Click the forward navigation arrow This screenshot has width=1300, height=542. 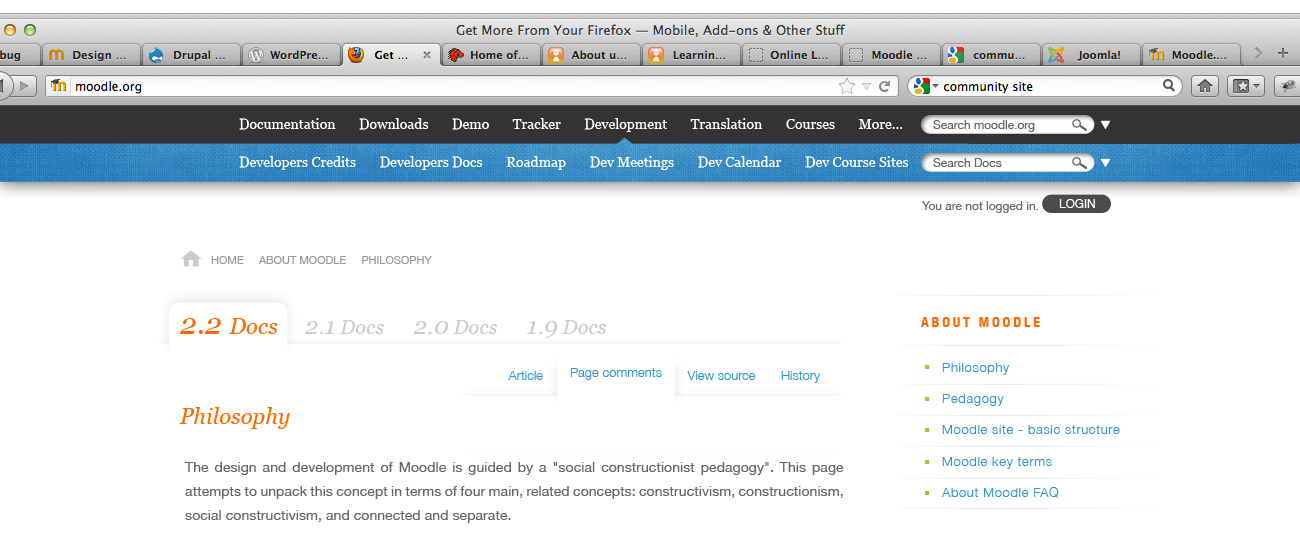[25, 86]
